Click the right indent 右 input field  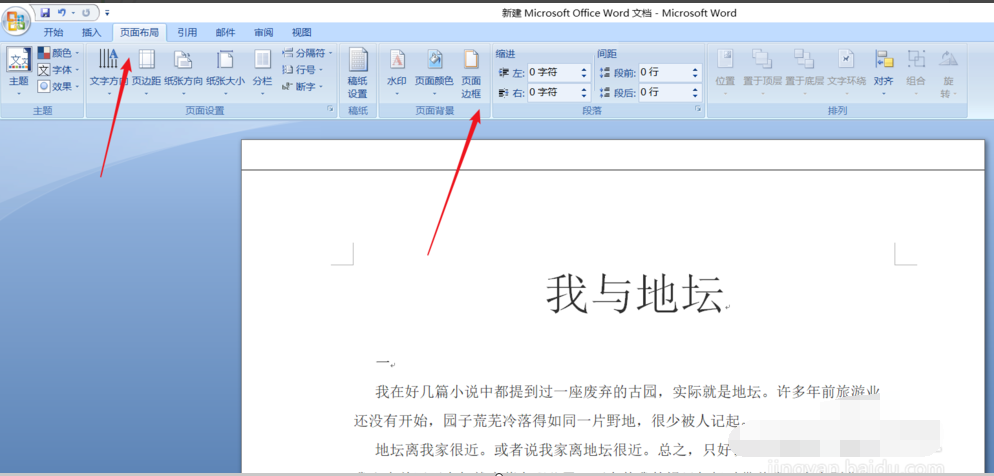(x=552, y=93)
